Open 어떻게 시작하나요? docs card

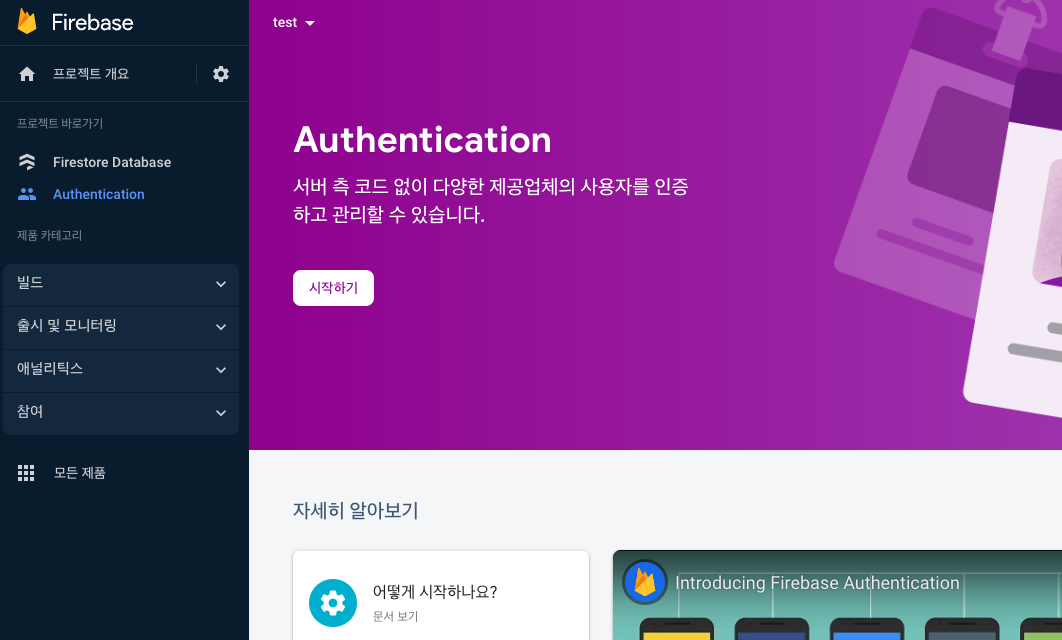click(x=441, y=595)
